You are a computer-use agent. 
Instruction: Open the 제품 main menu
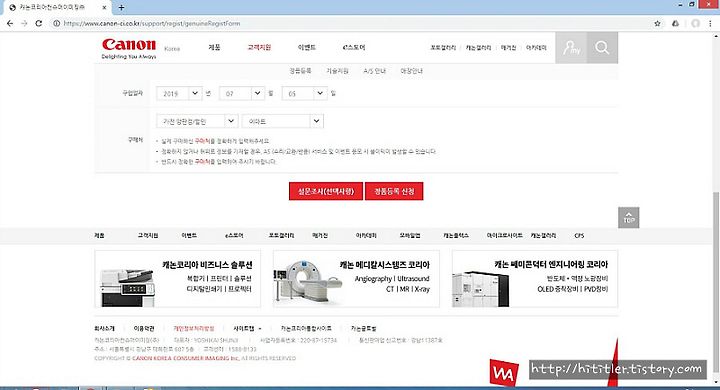click(214, 47)
